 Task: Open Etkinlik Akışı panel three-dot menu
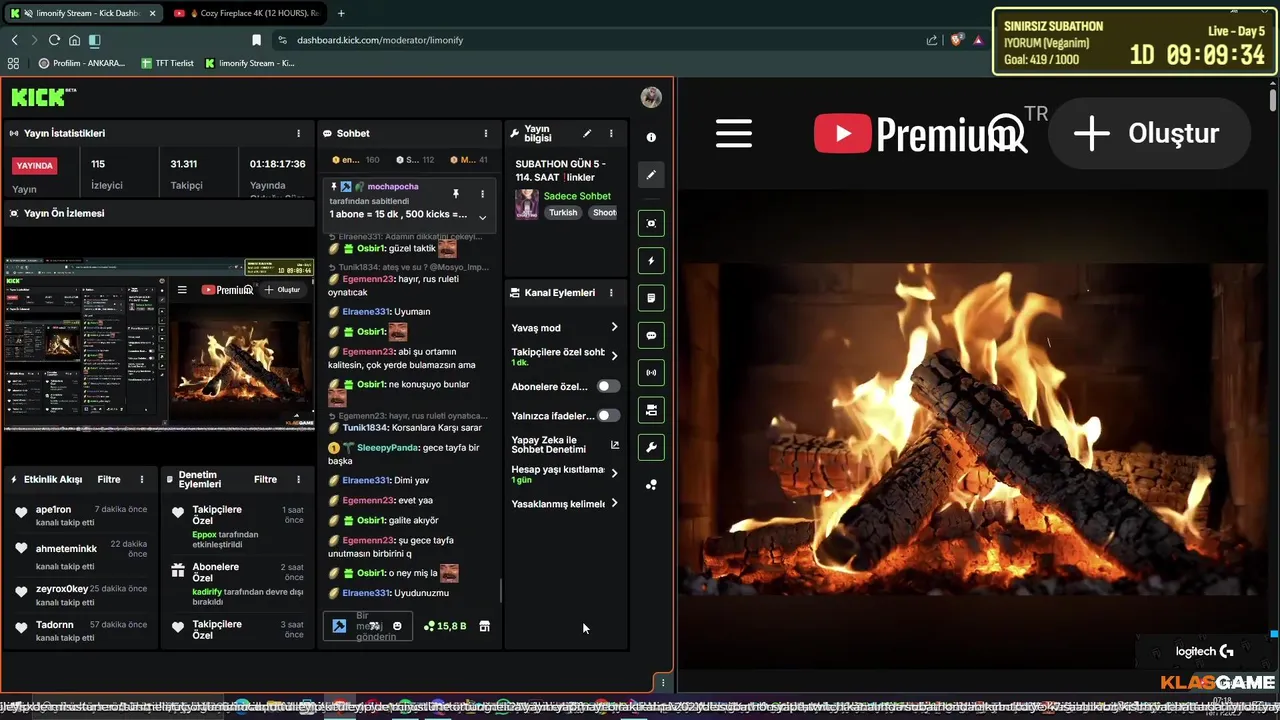point(142,479)
